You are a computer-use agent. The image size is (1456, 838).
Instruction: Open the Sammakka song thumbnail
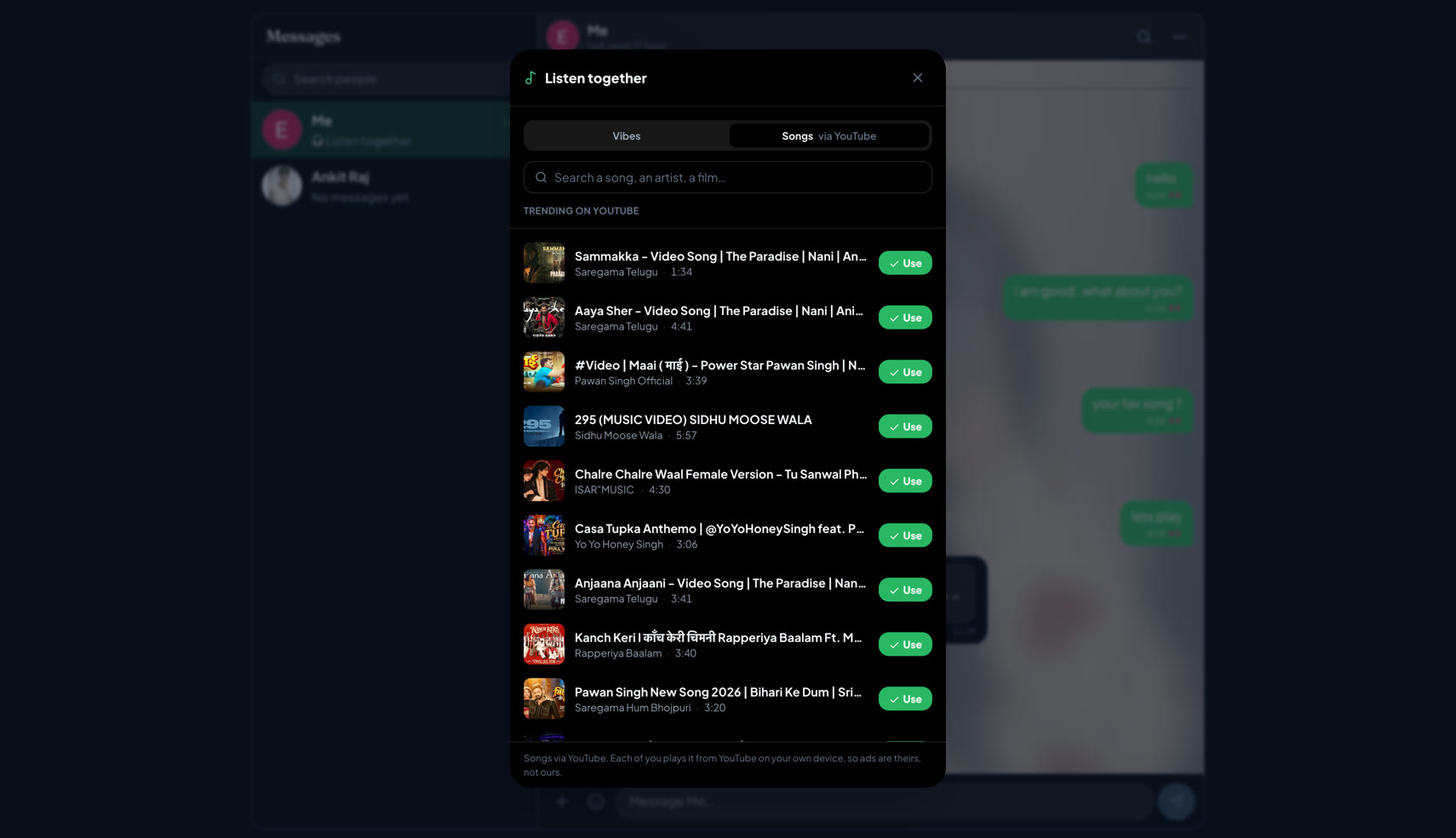coord(544,263)
